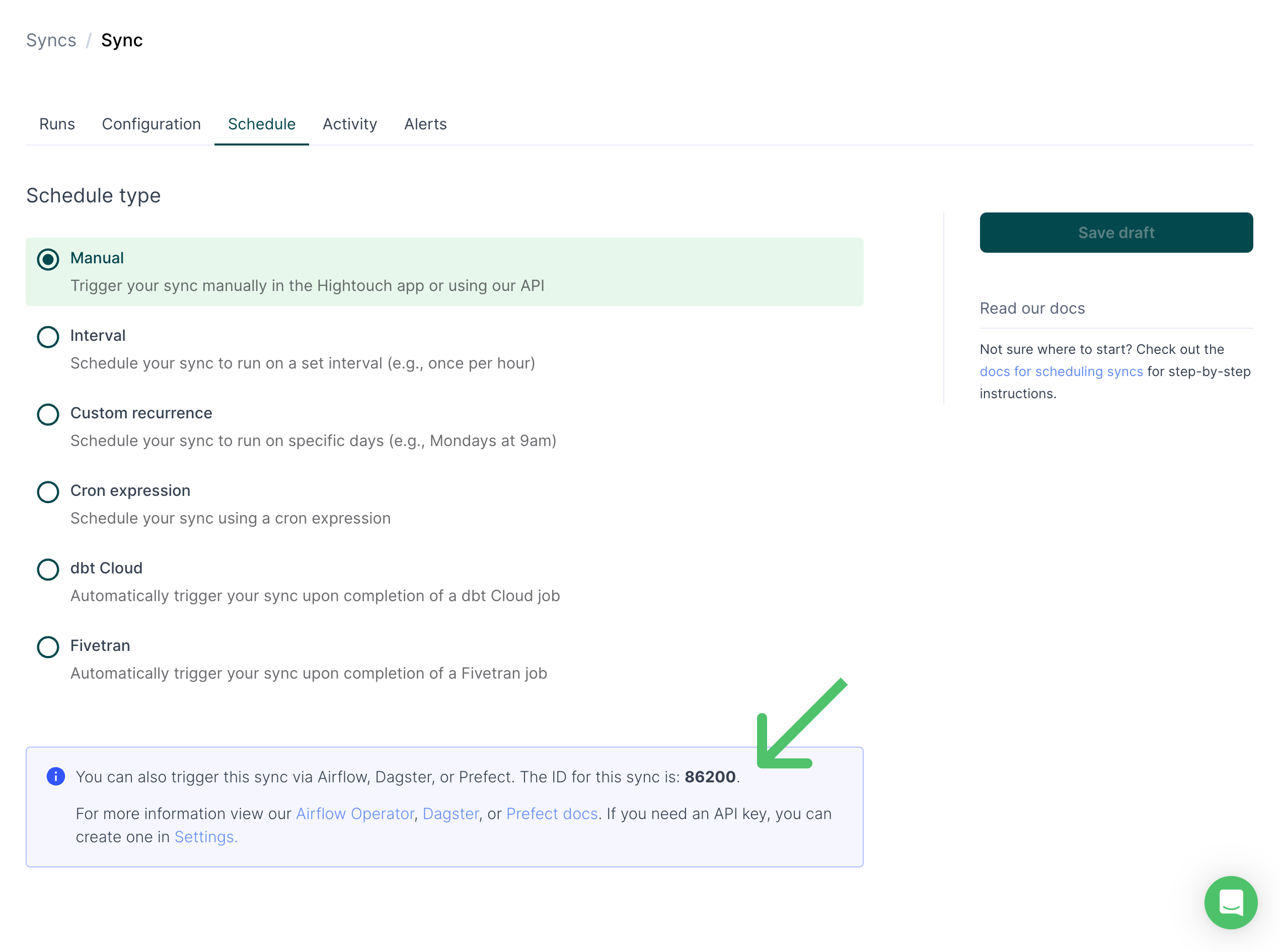
Task: Go to the Activity tab
Action: [350, 124]
